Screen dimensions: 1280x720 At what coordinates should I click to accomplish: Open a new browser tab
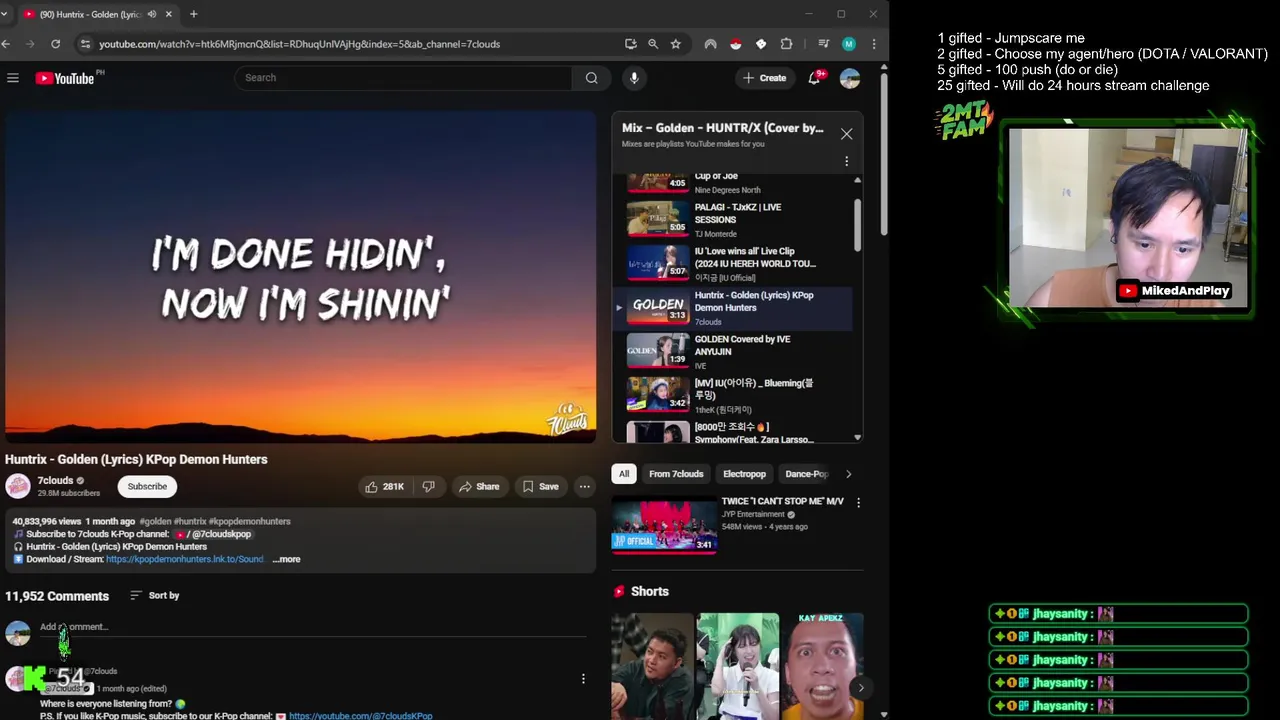(193, 14)
